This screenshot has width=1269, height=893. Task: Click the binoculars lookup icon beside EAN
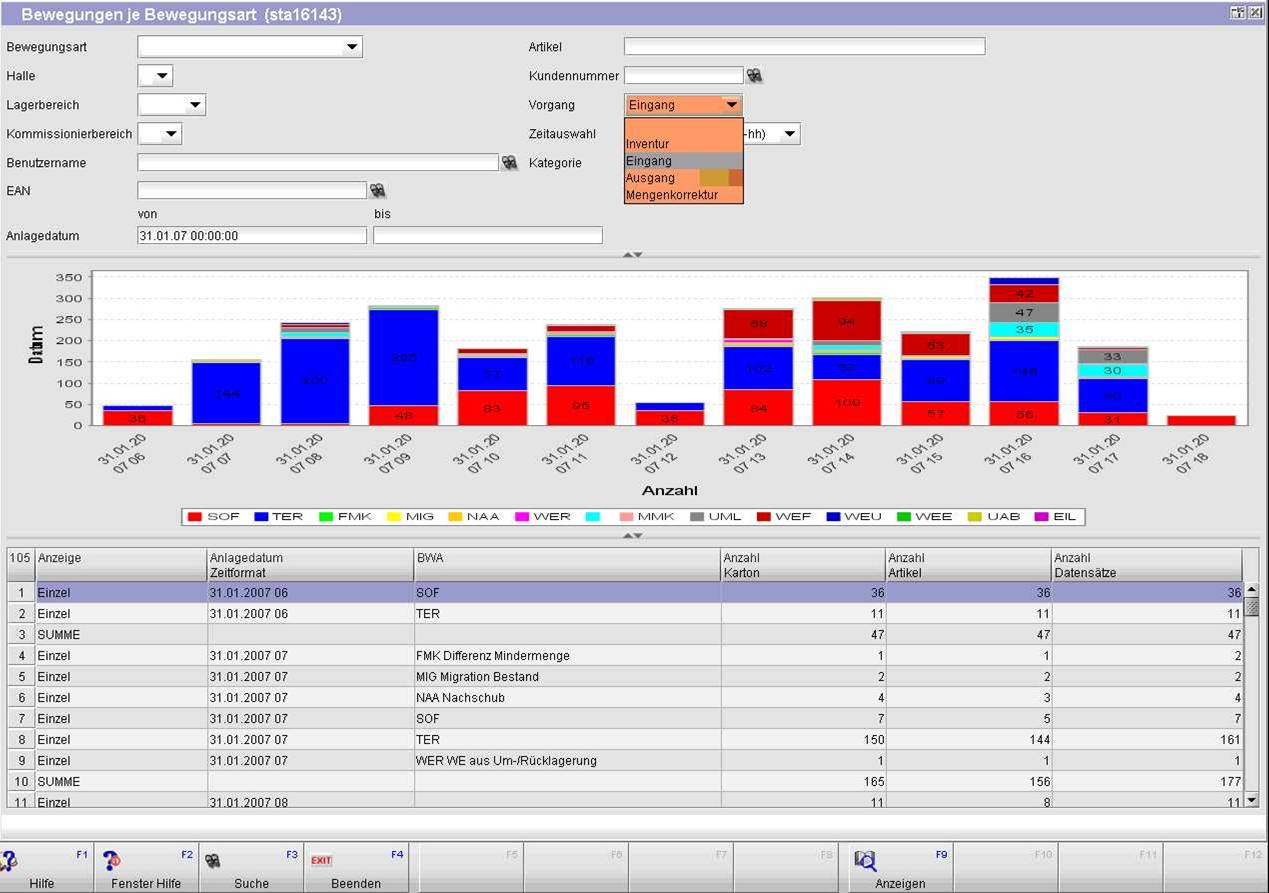[x=378, y=190]
